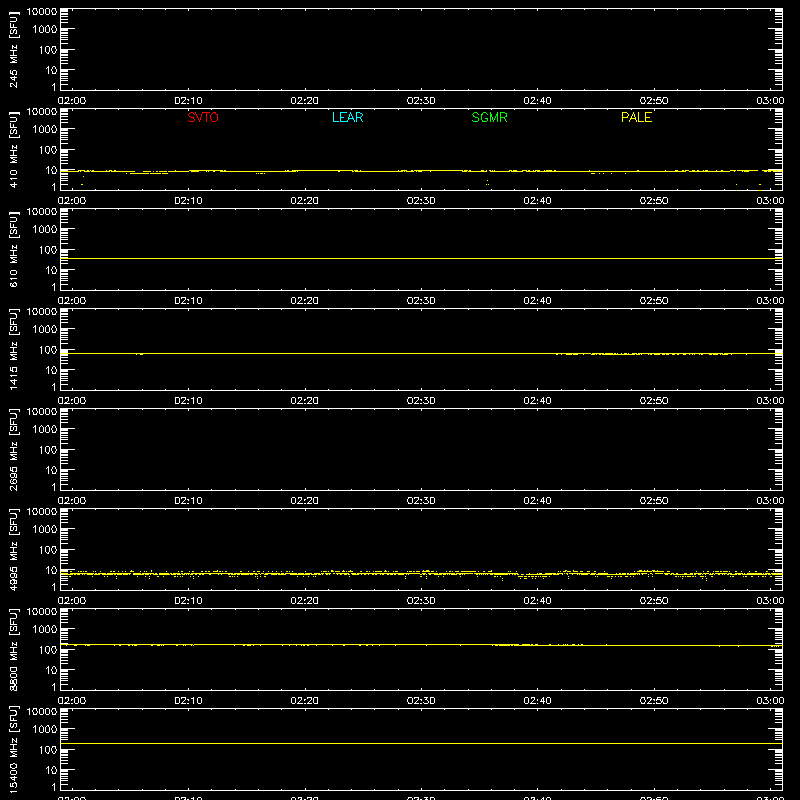Viewport: 800px width, 800px height.
Task: Click the red SVTO station label
Action: click(x=203, y=117)
